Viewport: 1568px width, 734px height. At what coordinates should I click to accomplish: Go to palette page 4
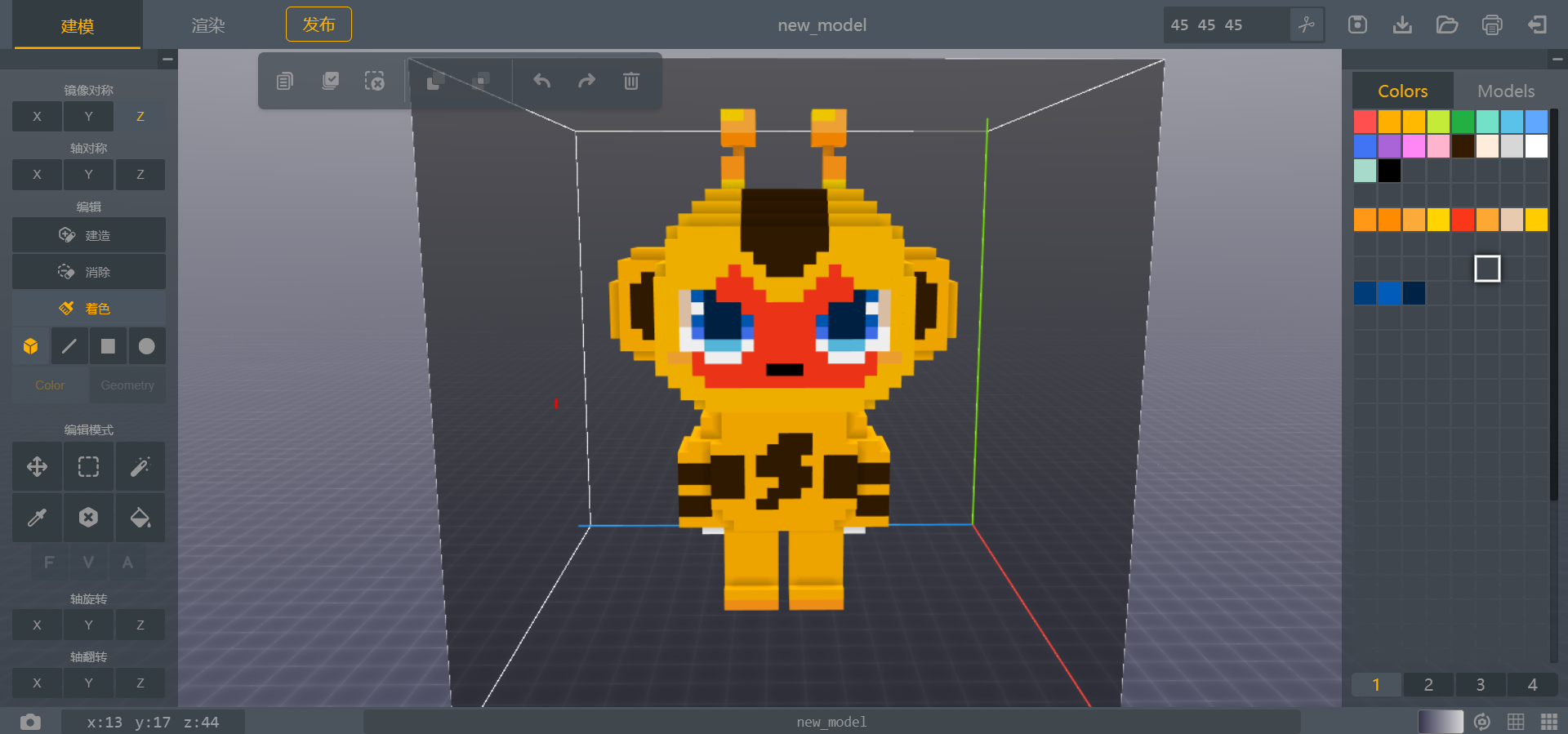[1532, 684]
